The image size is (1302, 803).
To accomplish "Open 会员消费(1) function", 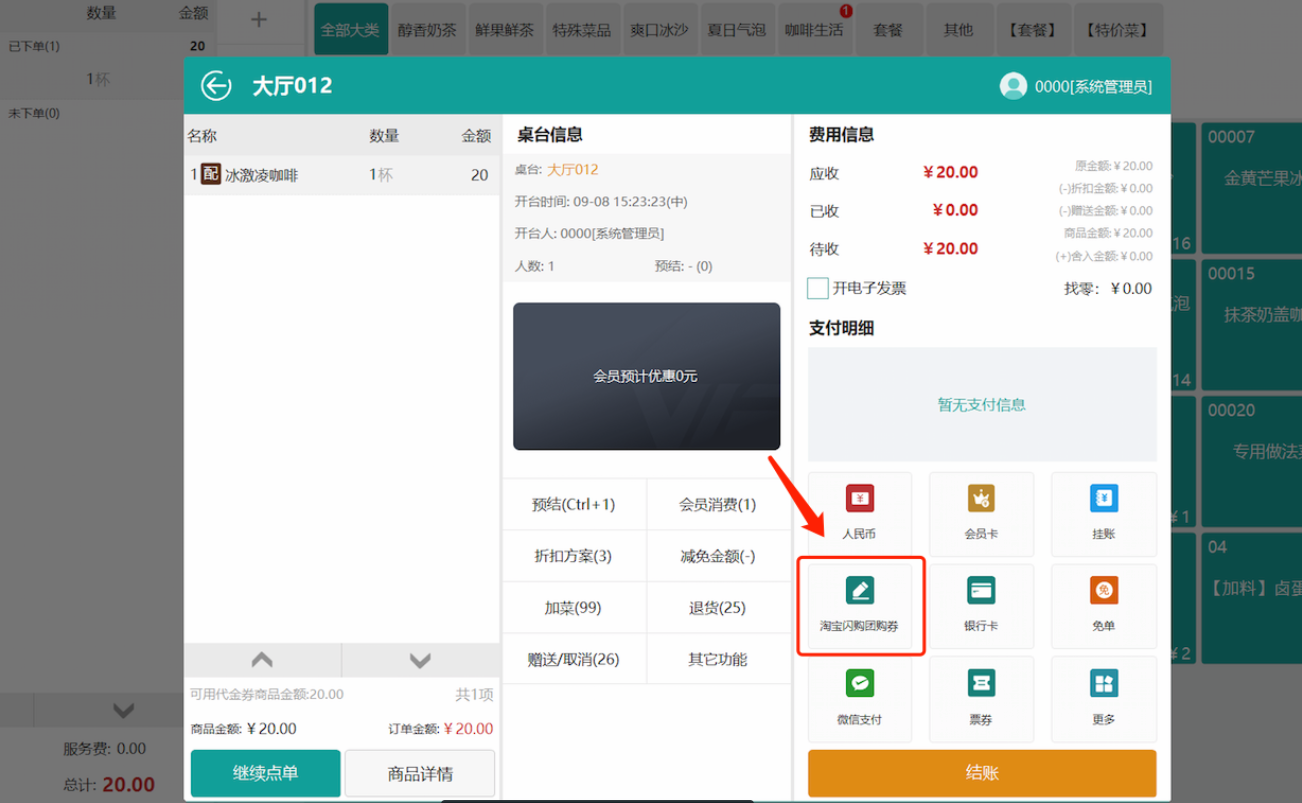I will point(718,504).
